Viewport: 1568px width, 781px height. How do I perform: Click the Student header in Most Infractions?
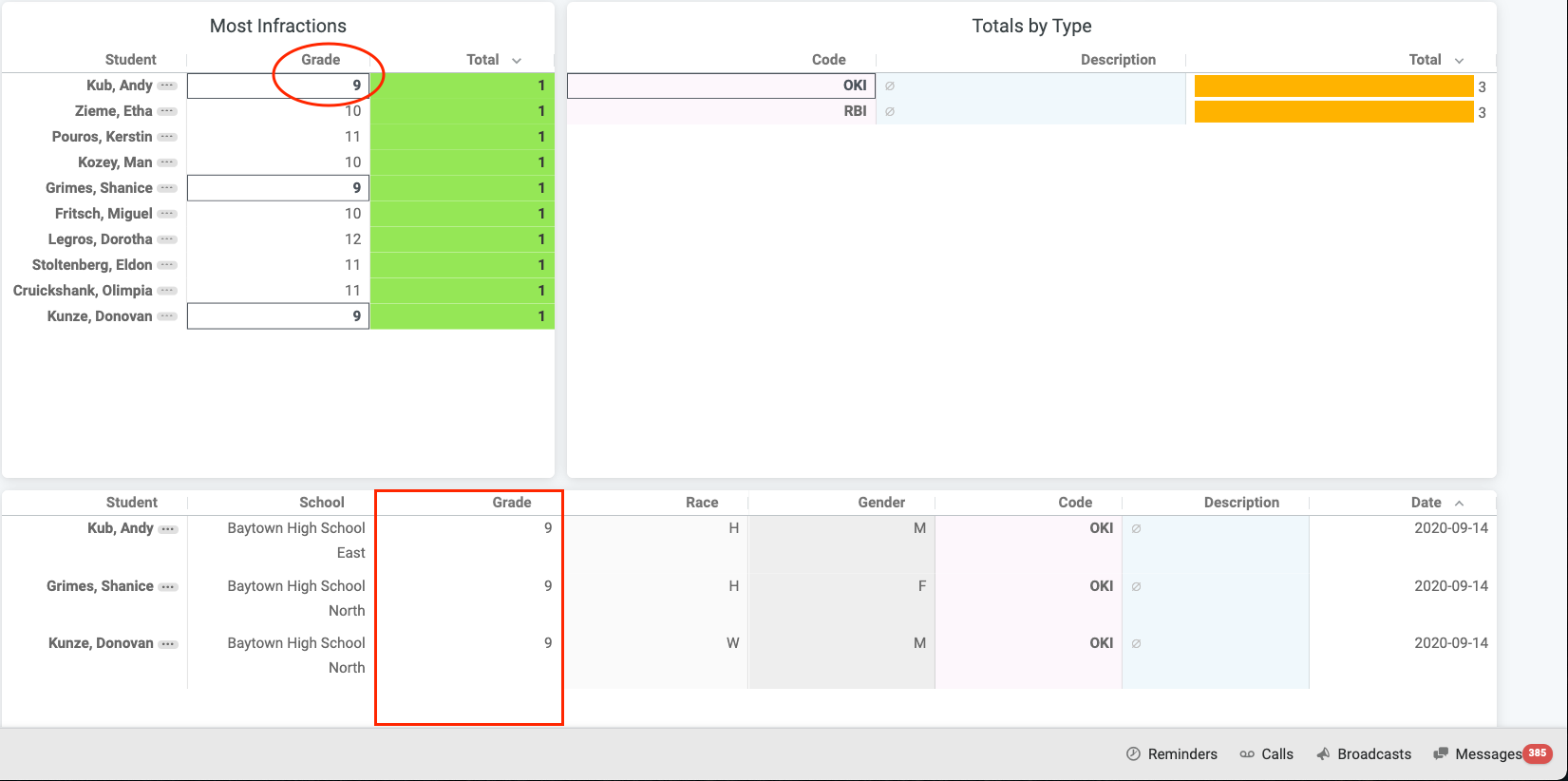click(131, 60)
